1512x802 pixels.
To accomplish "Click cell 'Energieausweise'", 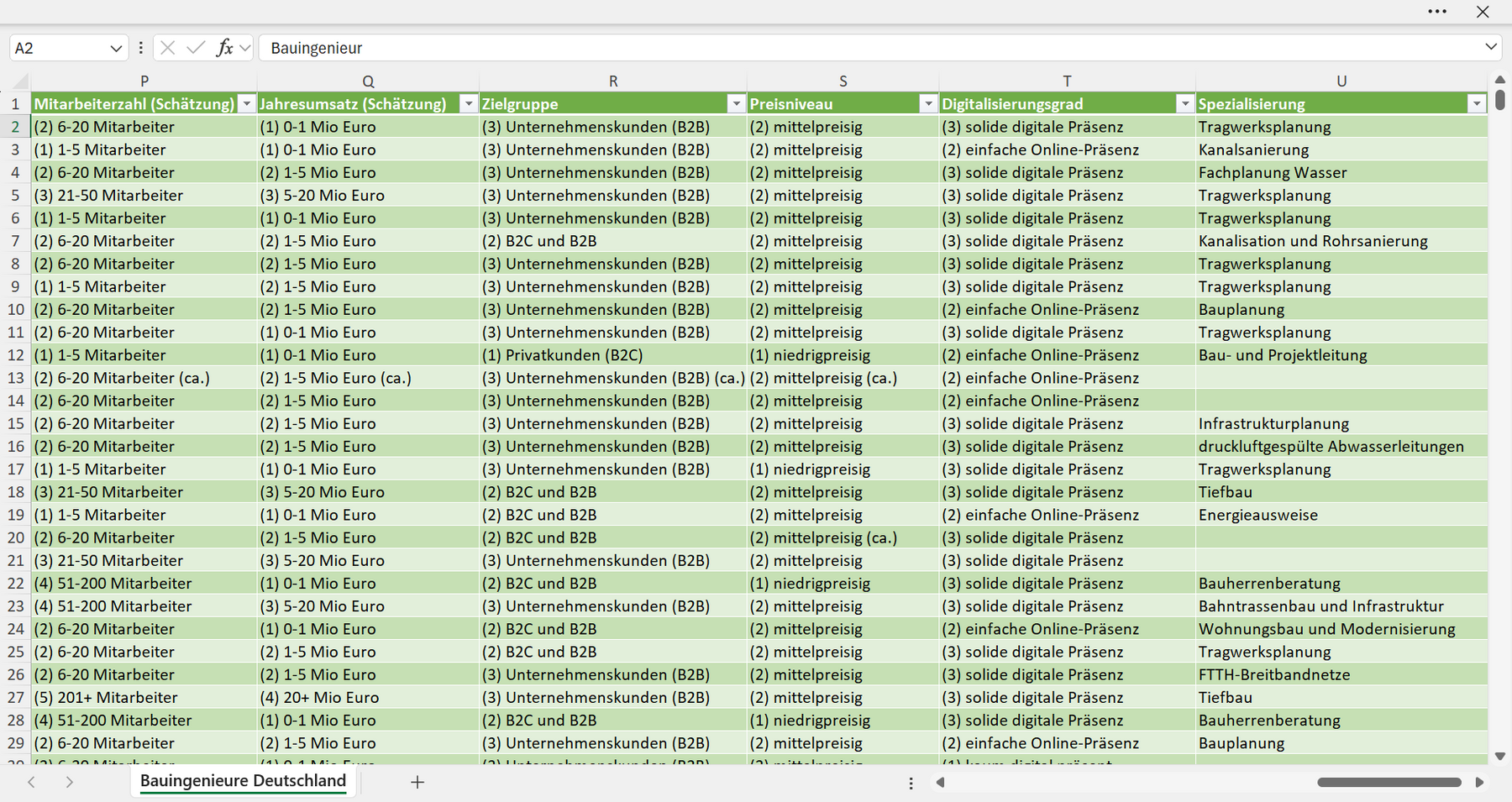I will pos(1341,515).
